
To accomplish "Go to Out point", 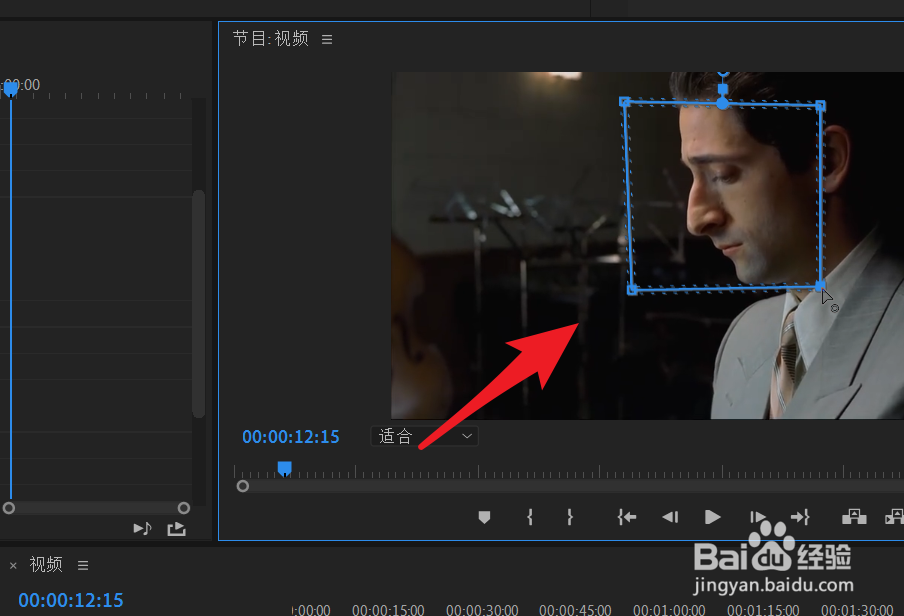I will (800, 517).
